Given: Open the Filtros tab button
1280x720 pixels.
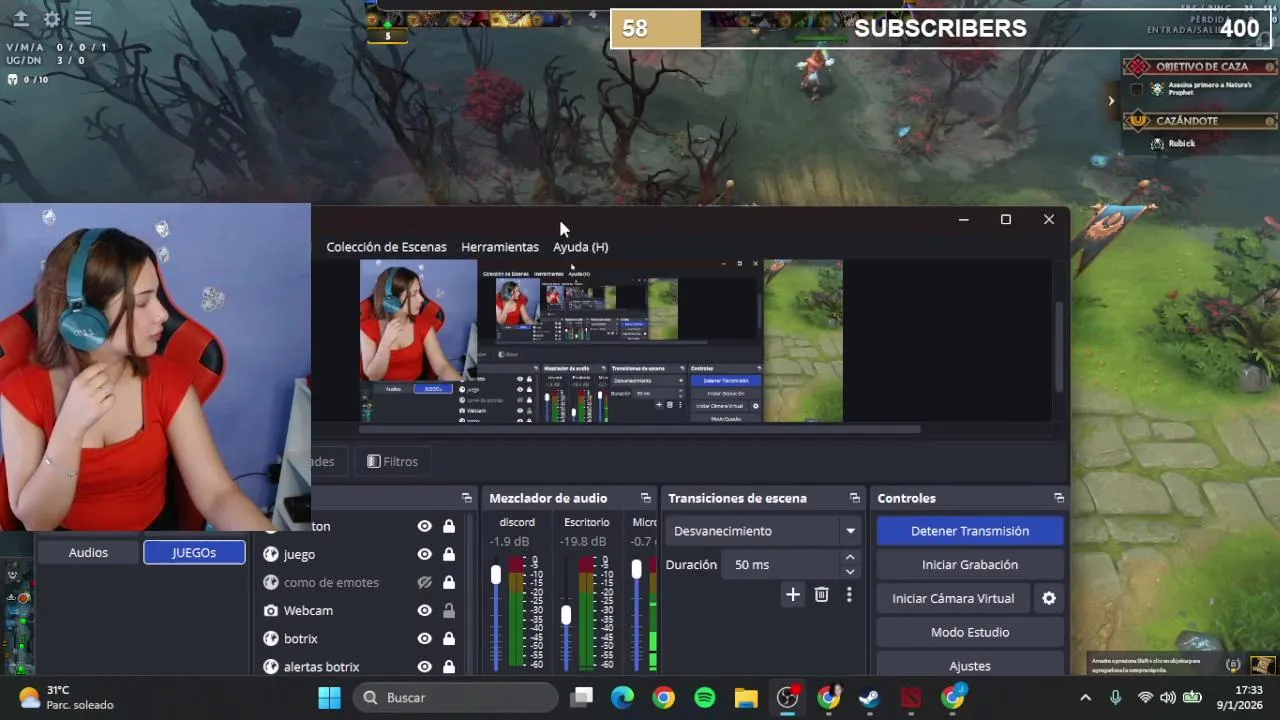Looking at the screenshot, I should point(392,461).
